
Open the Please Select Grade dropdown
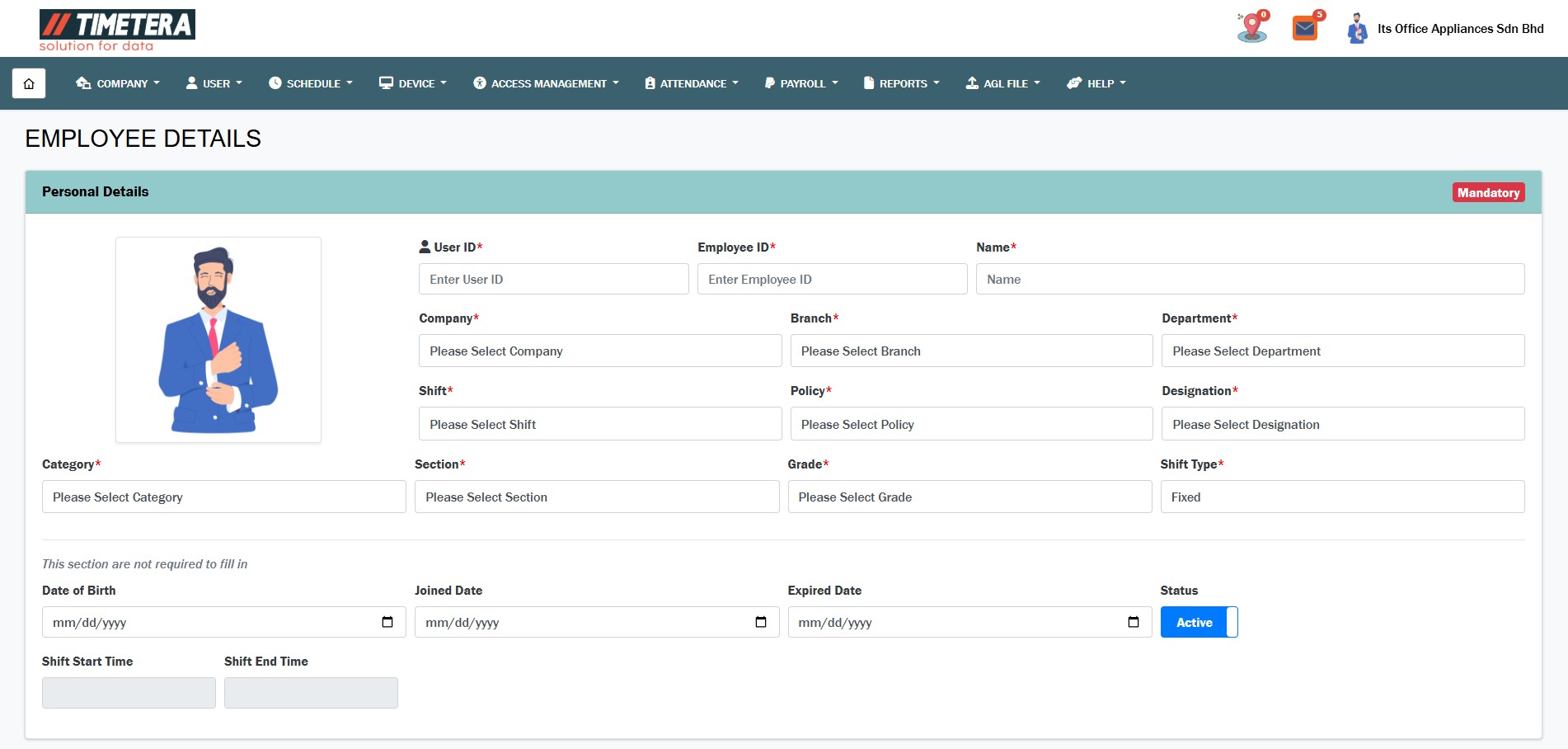tap(969, 497)
